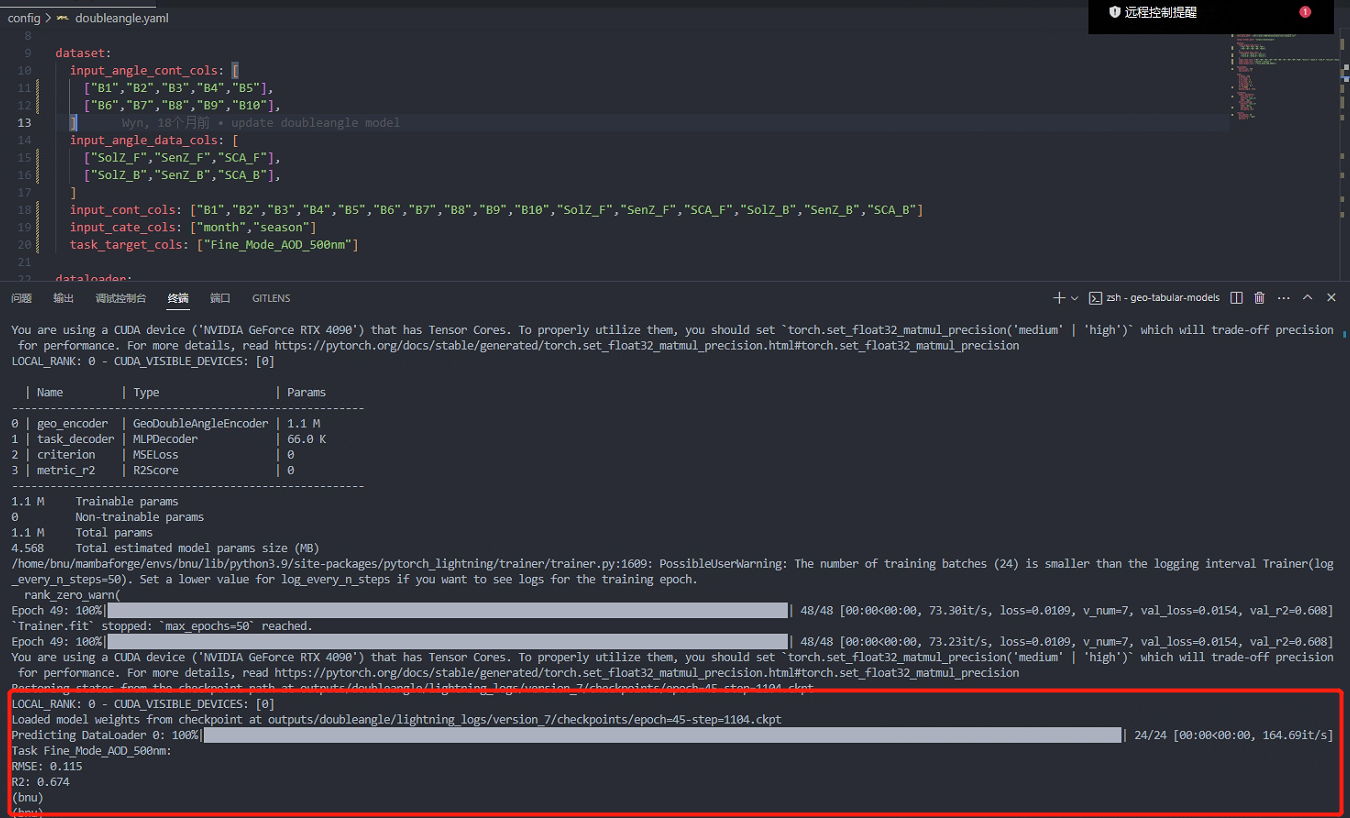Click line number 20 in the gutter

coord(24,244)
